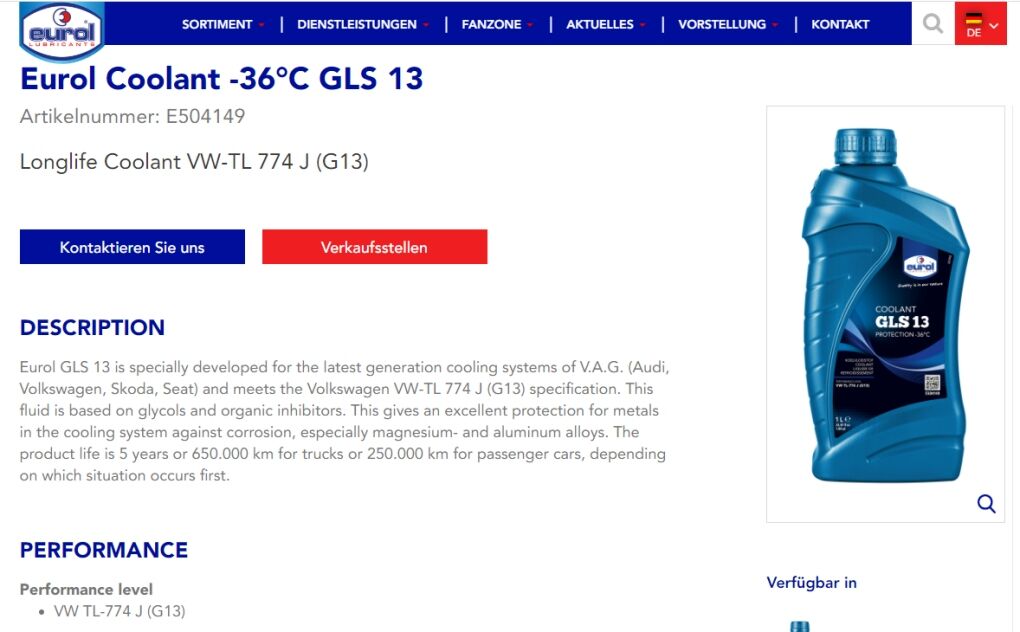Expand the Dienstleistungen dropdown arrow
The image size is (1020, 632).
[x=425, y=25]
